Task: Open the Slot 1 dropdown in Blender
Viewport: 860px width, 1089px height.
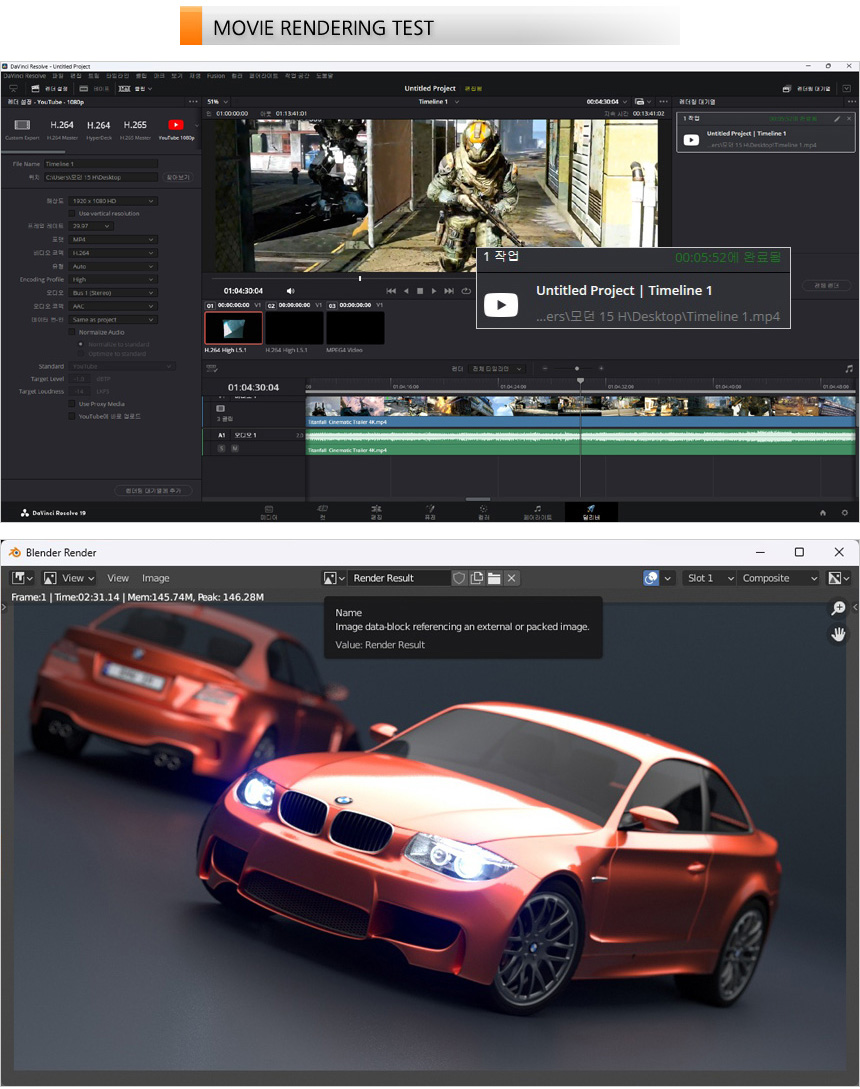Action: point(710,578)
